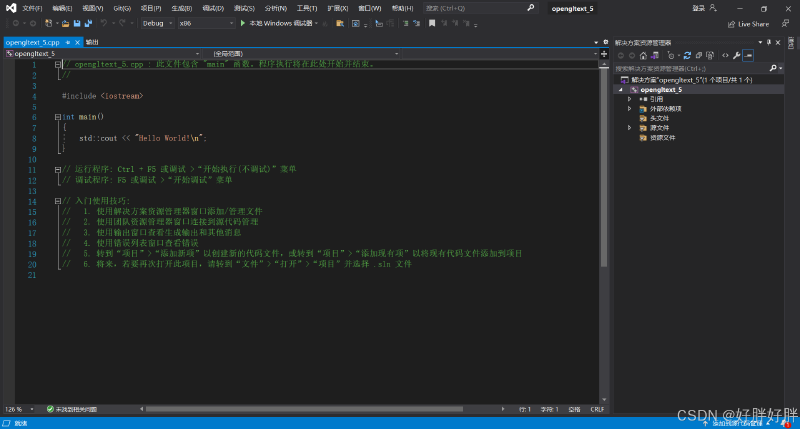Toggle the preview selected items button

pos(748,56)
